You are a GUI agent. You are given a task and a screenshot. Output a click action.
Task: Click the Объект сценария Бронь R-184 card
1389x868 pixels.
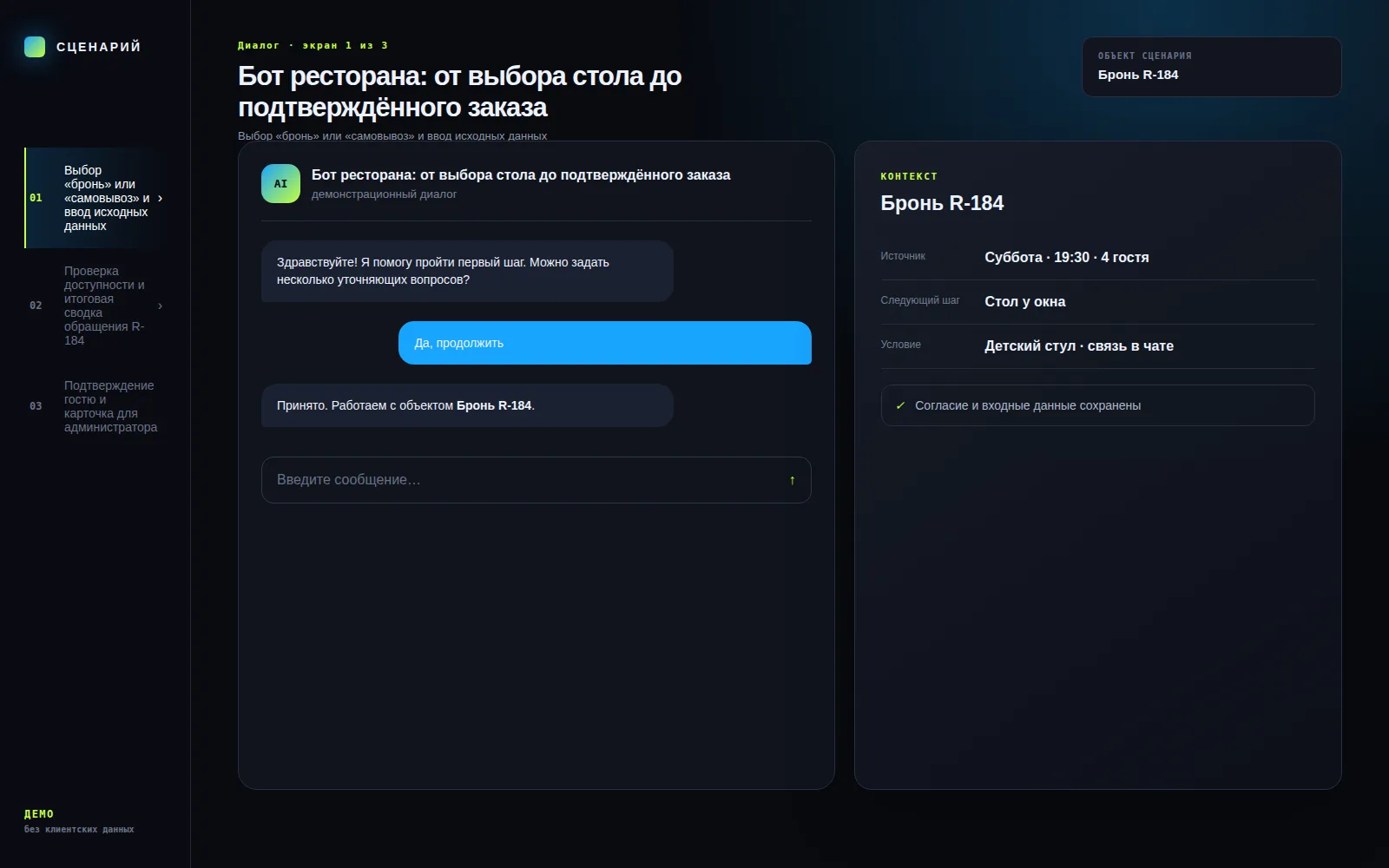1212,67
